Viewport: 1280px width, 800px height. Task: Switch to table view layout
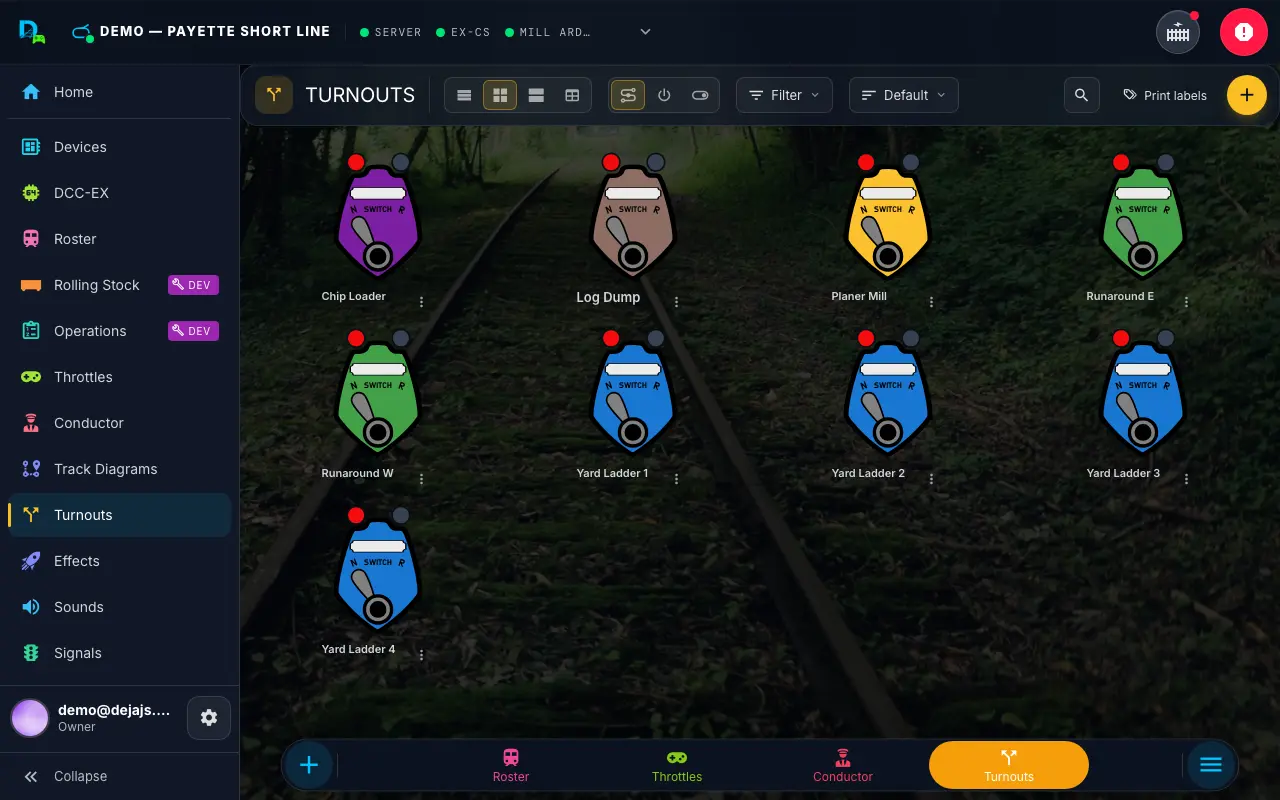572,95
